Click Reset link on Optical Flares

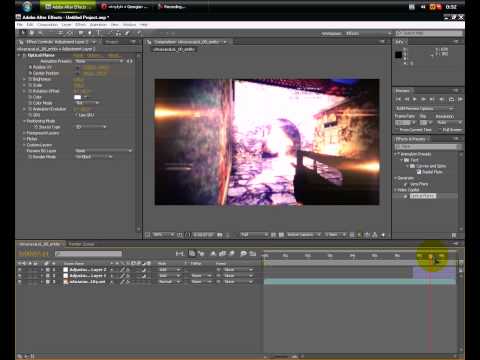tap(78, 55)
